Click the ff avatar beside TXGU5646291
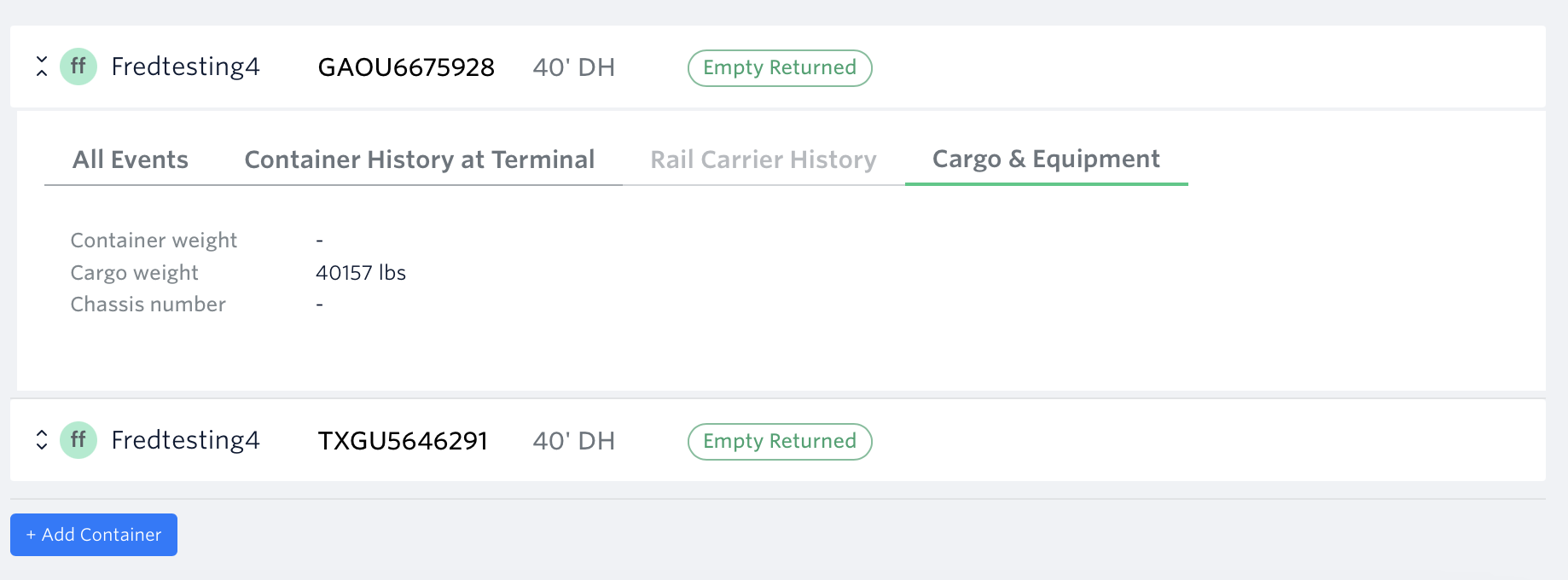The image size is (1568, 580). pos(78,440)
